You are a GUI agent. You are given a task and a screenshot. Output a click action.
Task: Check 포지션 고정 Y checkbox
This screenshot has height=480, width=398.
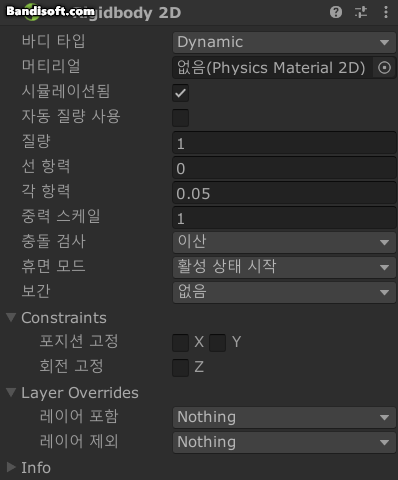click(x=217, y=343)
